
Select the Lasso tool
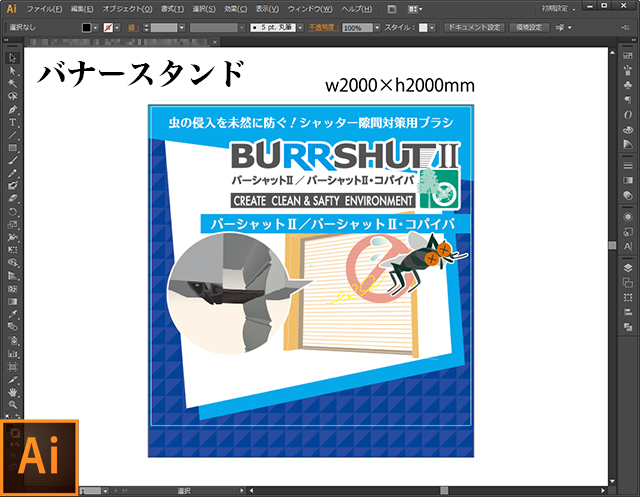pyautogui.click(x=12, y=96)
